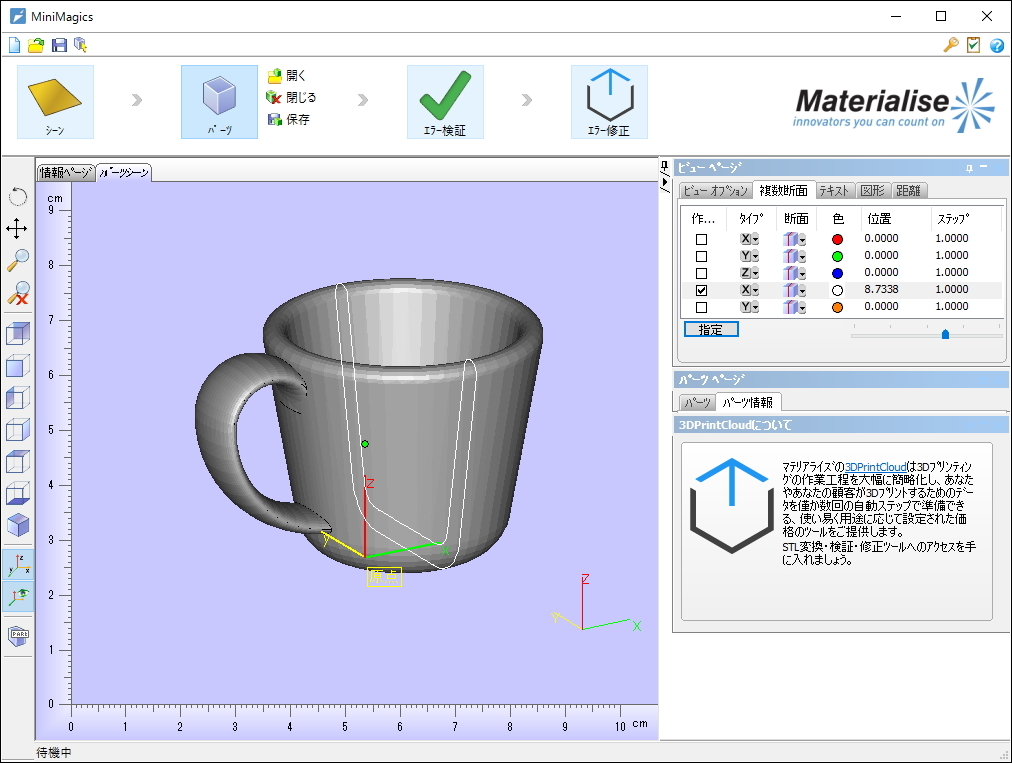This screenshot has width=1012, height=763.
Task: Click the fourth small toolbar icon beside Save
Action: click(x=80, y=45)
